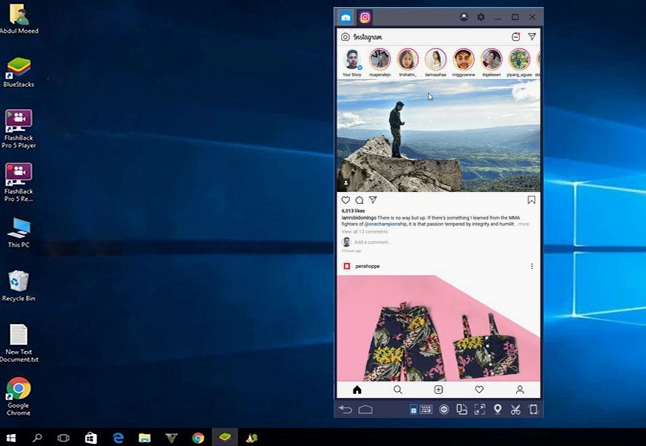This screenshot has height=446, width=646.
Task: Open three-dot options menu on penshoppe post
Action: [x=532, y=266]
